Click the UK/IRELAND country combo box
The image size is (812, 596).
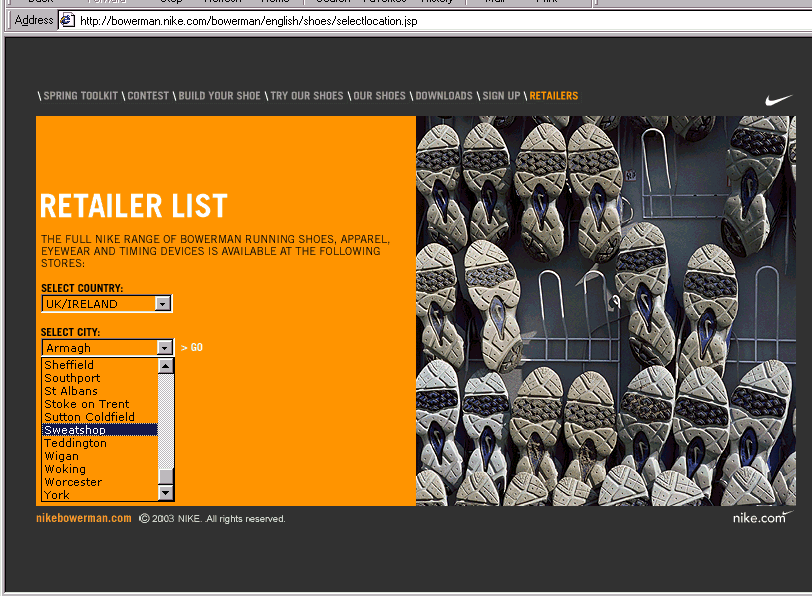point(106,303)
